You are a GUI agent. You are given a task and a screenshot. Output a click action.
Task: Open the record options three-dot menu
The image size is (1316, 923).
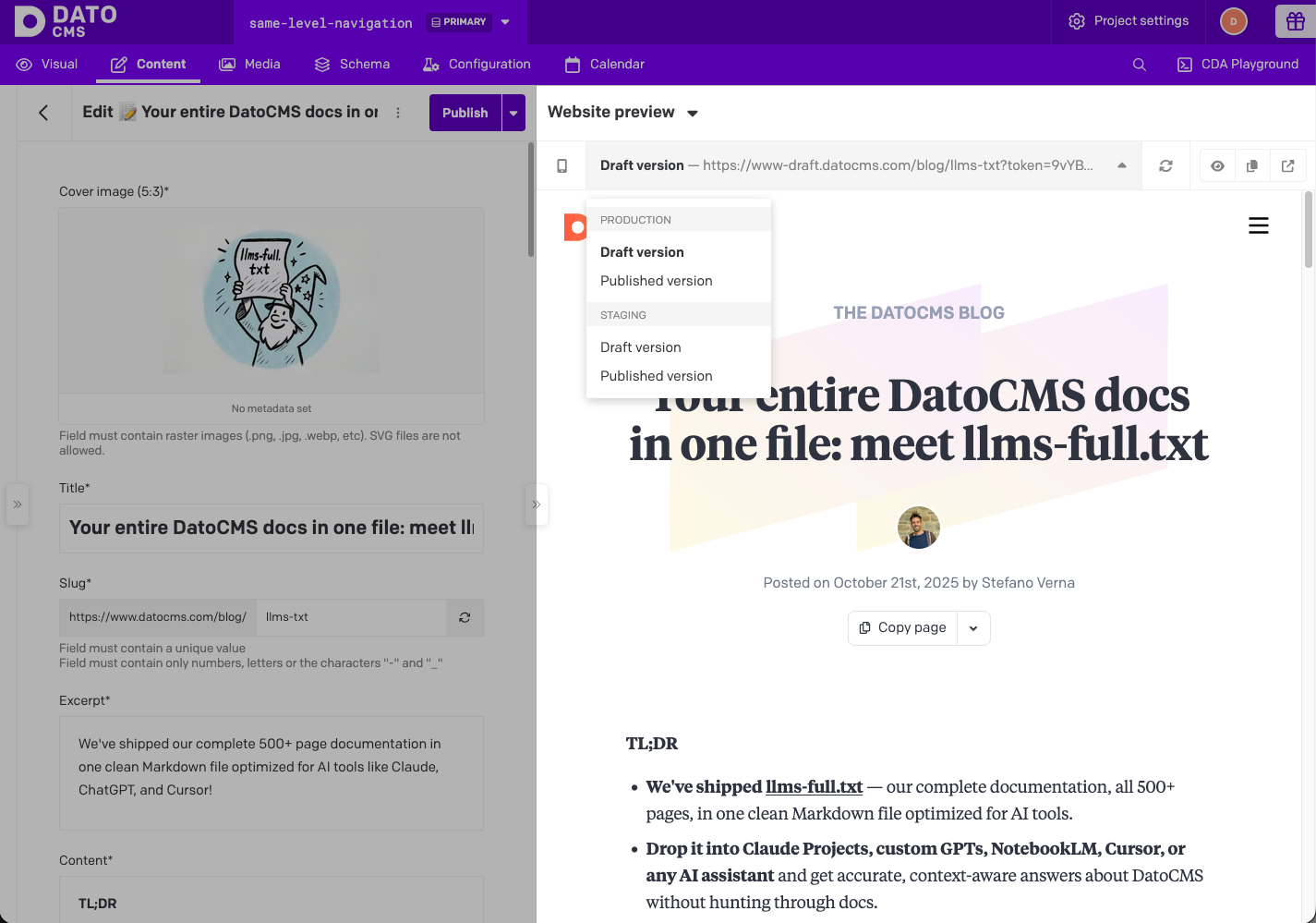pyautogui.click(x=397, y=112)
